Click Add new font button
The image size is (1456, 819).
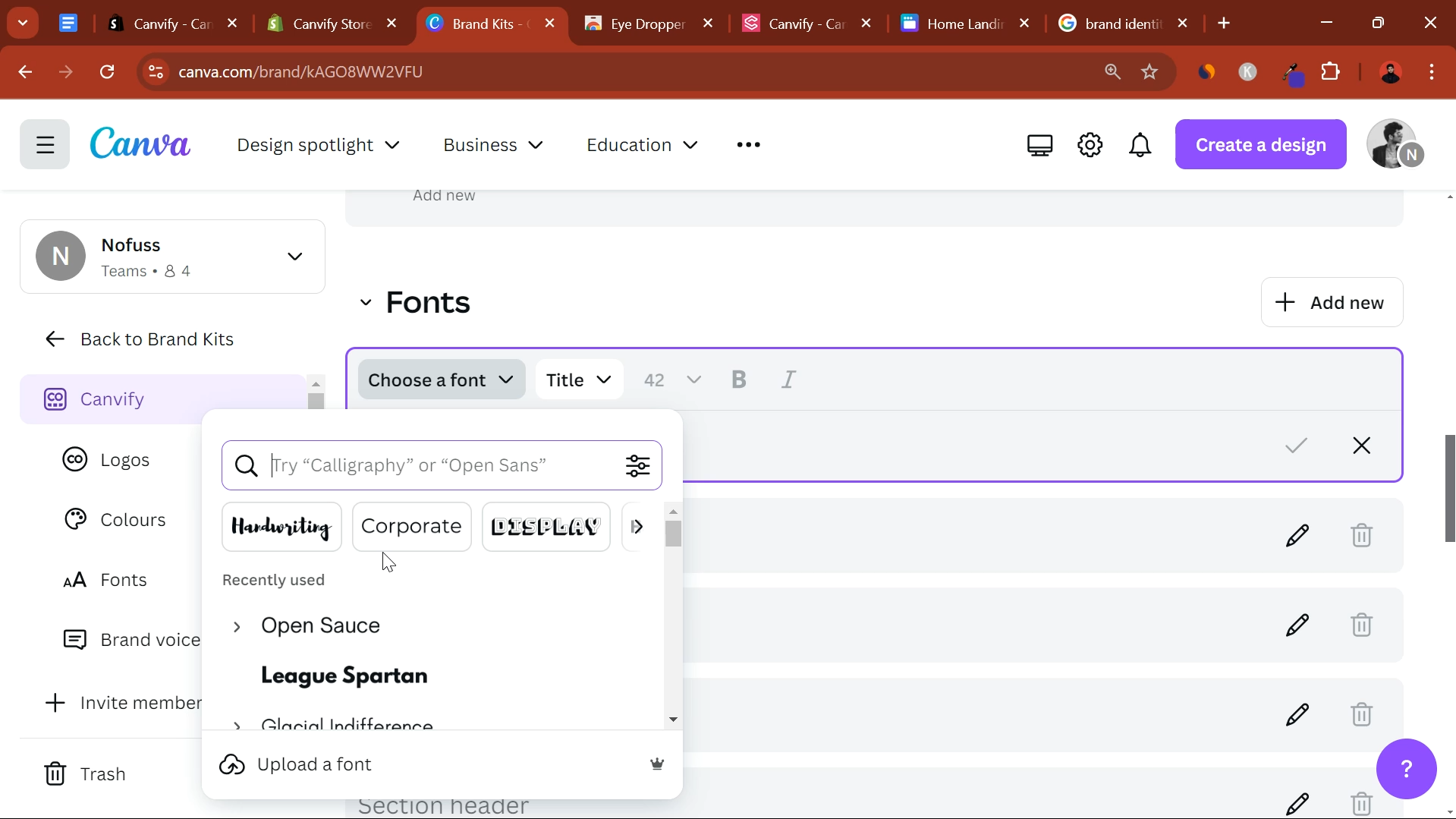point(1332,303)
